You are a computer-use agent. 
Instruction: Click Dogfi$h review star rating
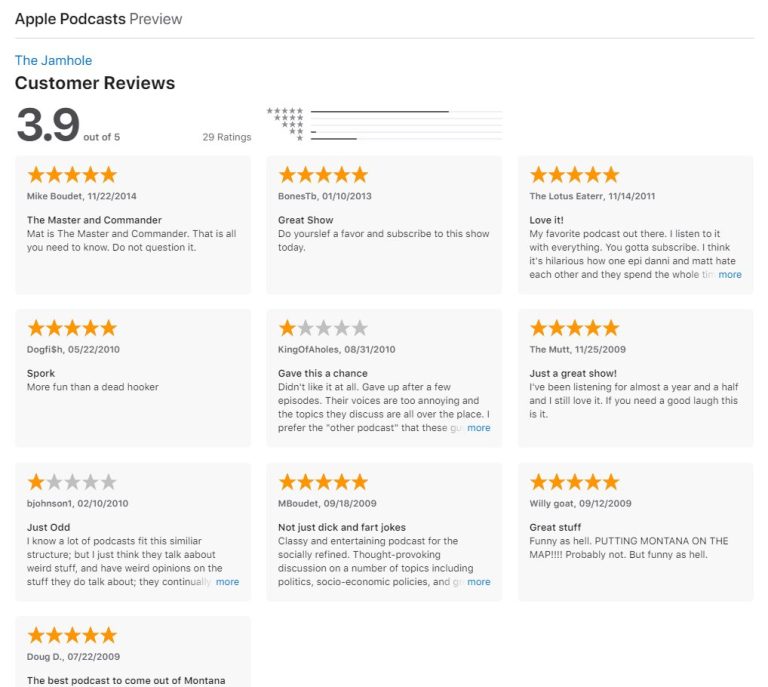coord(72,328)
